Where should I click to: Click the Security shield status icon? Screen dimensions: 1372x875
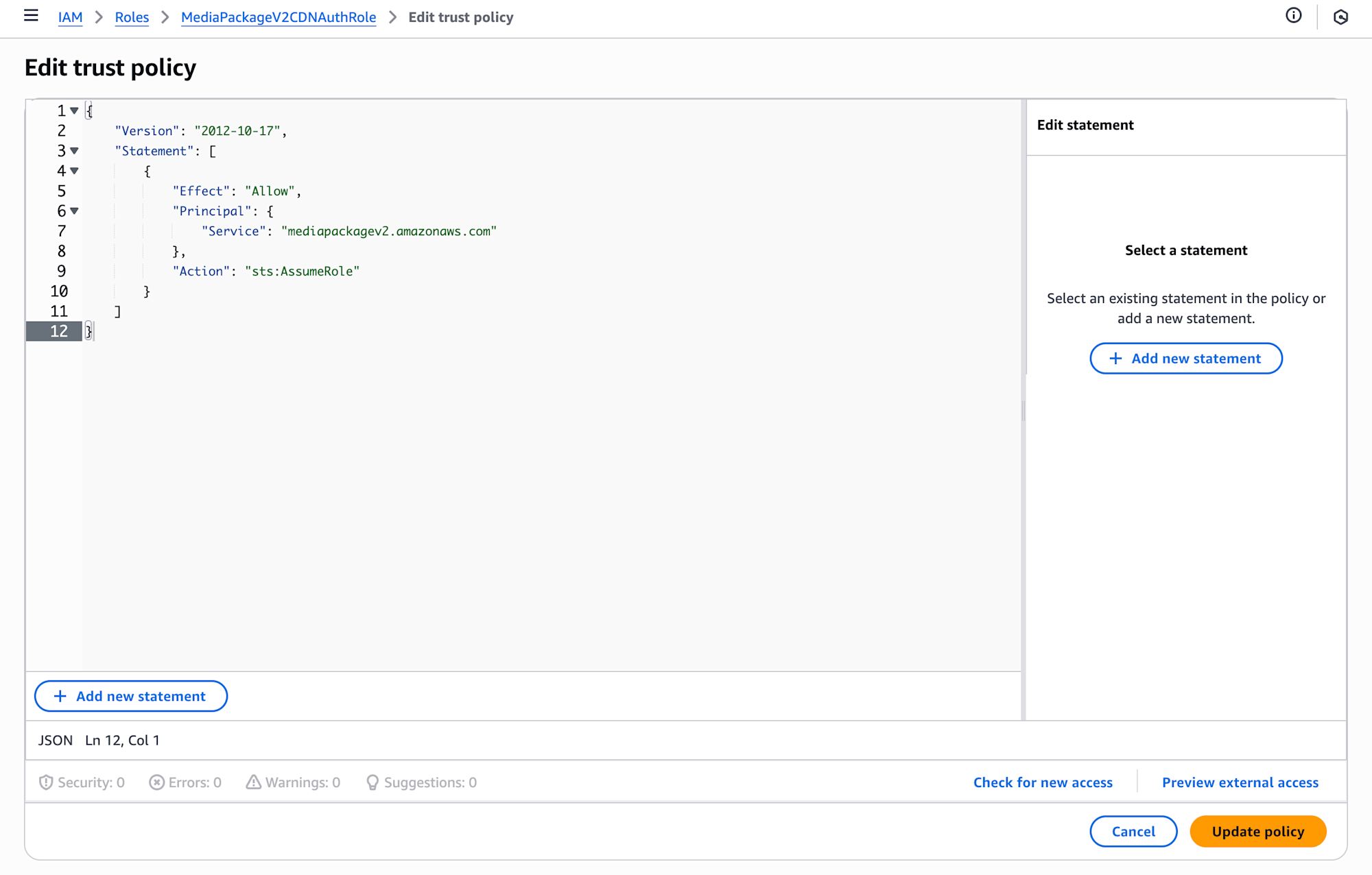pyautogui.click(x=46, y=782)
